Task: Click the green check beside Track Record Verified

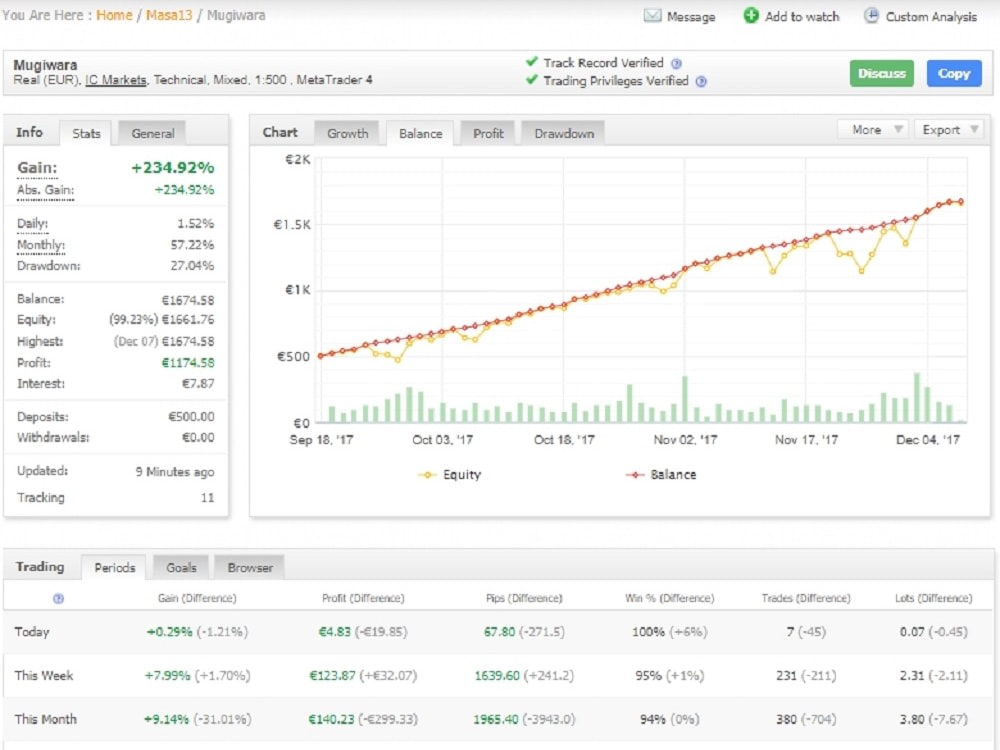Action: point(531,62)
